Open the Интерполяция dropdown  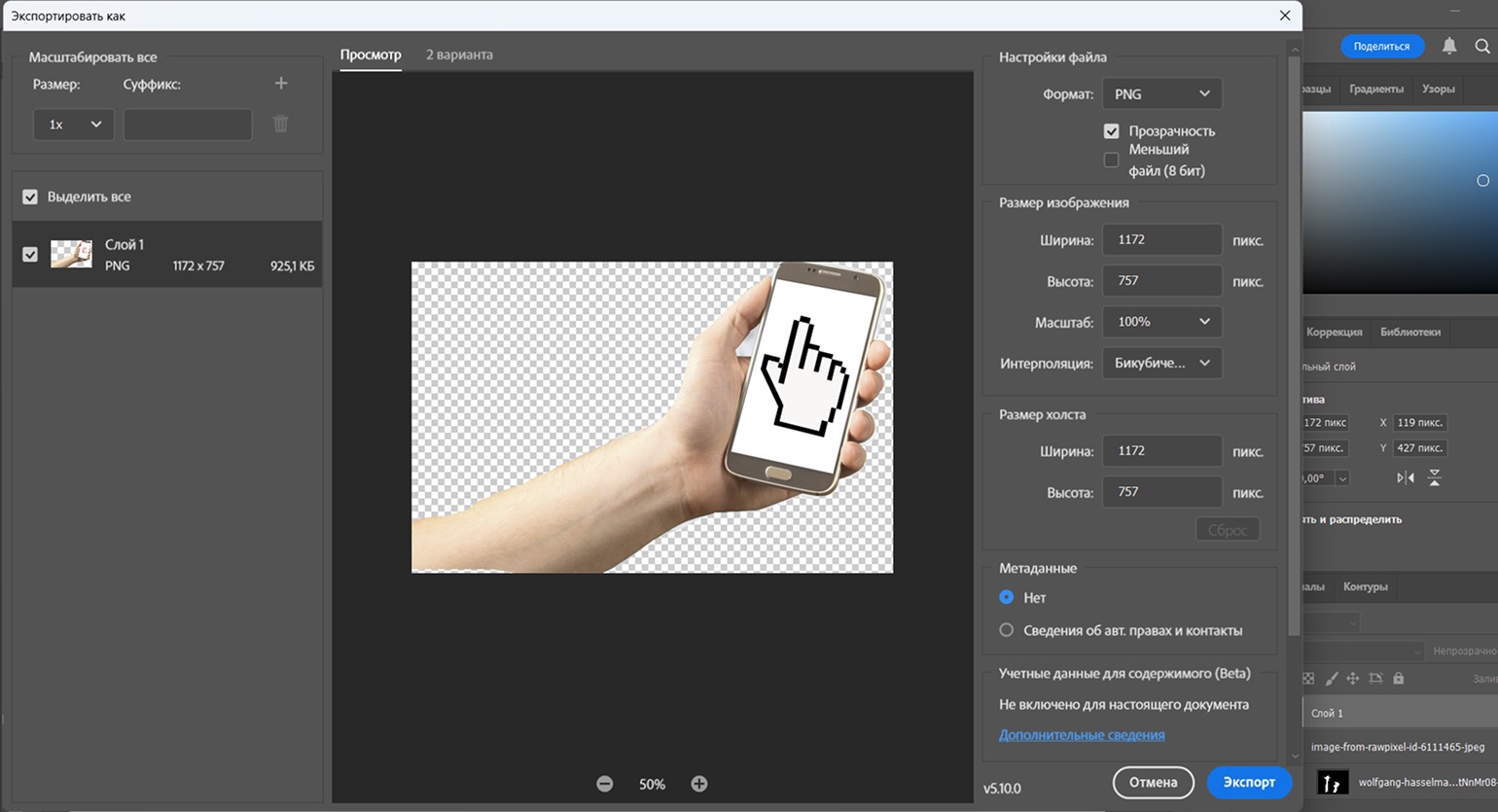[x=1161, y=363]
